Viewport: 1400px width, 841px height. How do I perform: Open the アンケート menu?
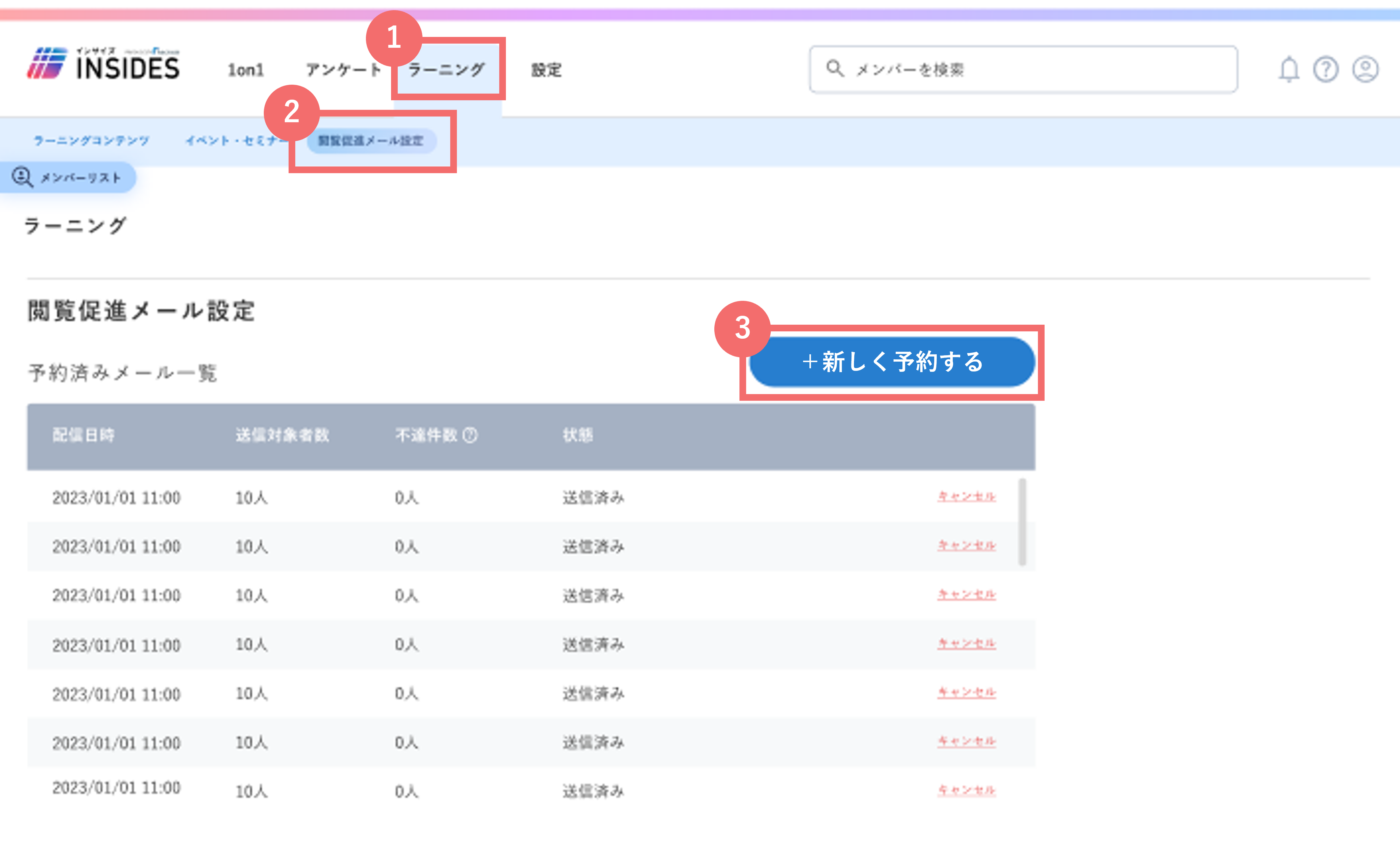coord(343,70)
